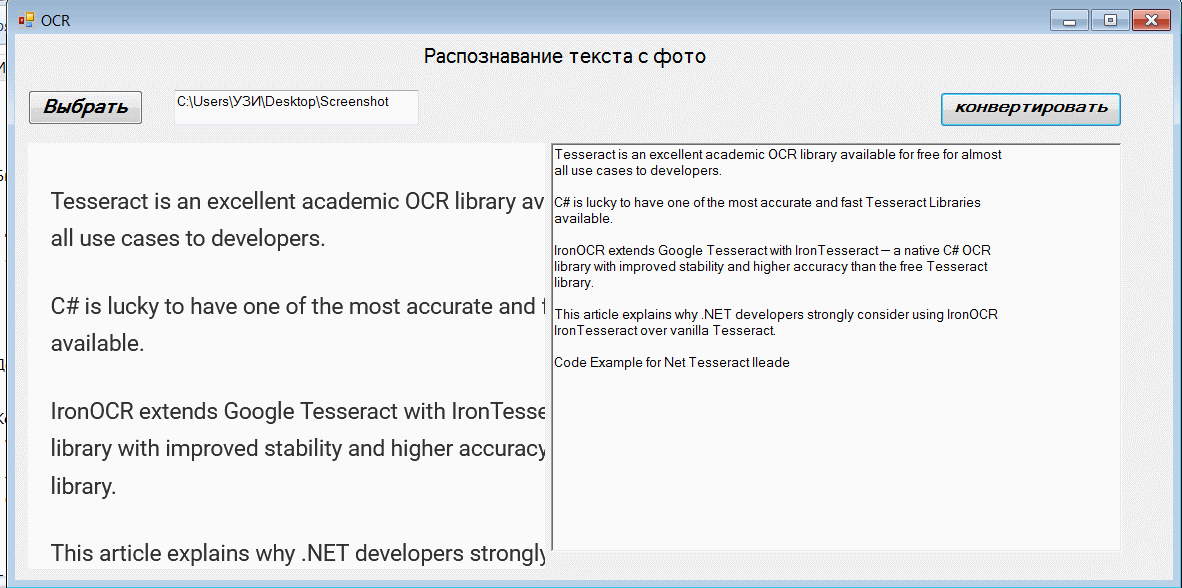Click output line 'IronTesseract over vanilla Tesseract.'

[665, 330]
